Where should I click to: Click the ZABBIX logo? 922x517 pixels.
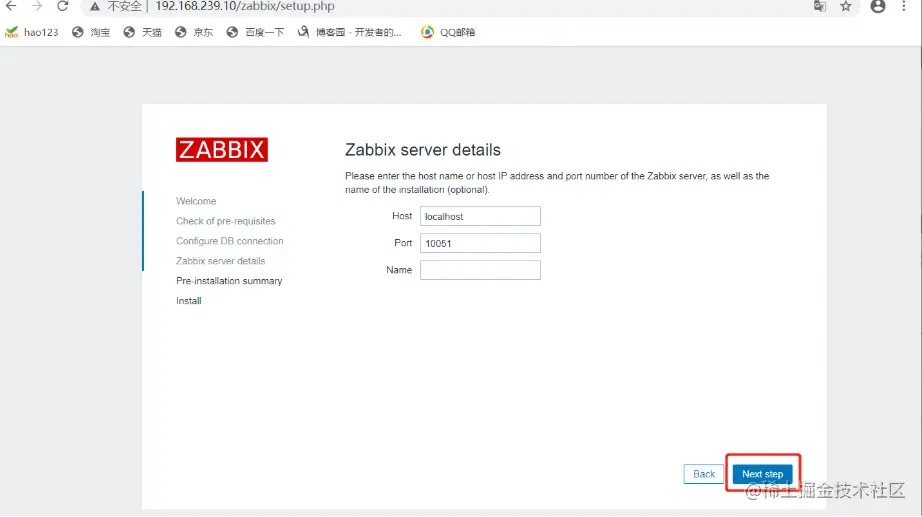[222, 149]
